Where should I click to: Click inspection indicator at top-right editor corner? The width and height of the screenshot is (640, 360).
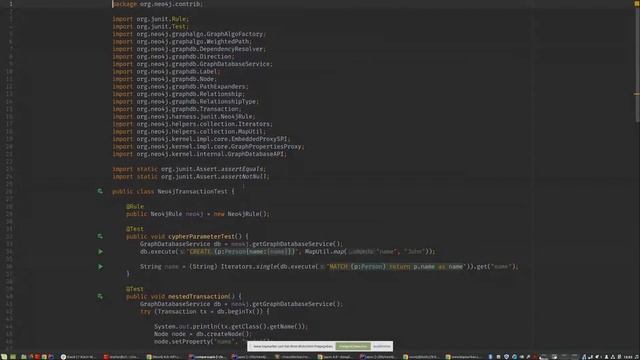[637, 3]
